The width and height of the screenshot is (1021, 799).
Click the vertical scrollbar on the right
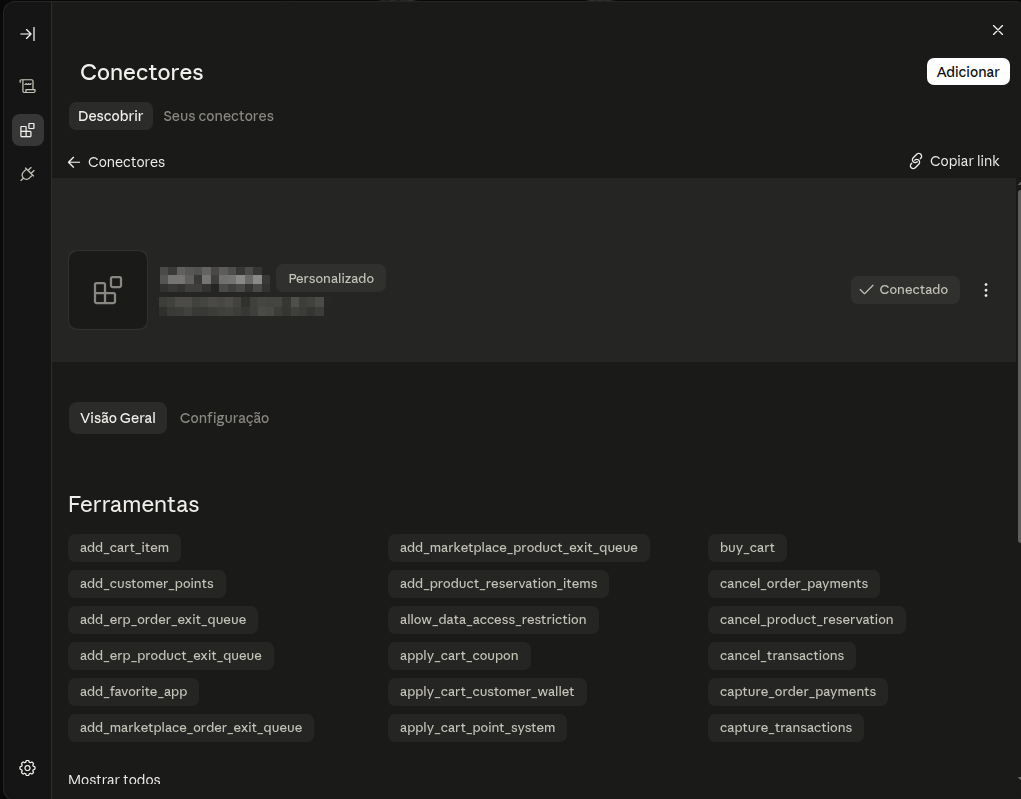point(1018,365)
